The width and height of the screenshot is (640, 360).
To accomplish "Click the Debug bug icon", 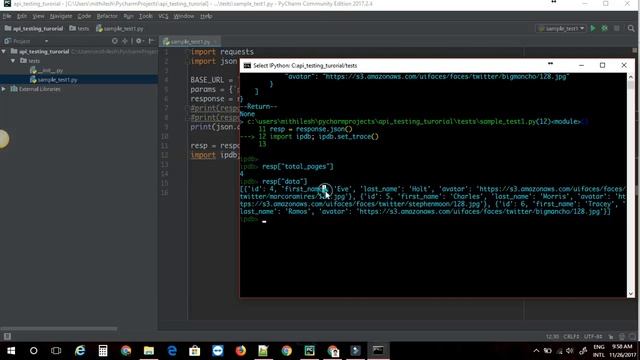I will coord(604,28).
